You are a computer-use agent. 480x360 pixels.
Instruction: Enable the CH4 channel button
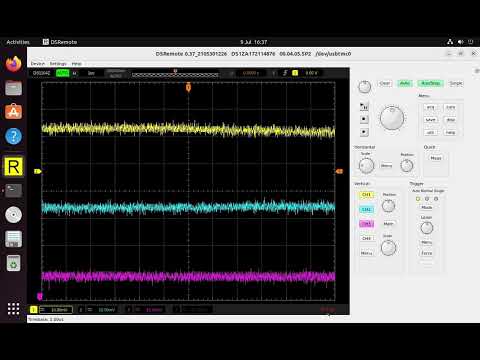(x=367, y=238)
